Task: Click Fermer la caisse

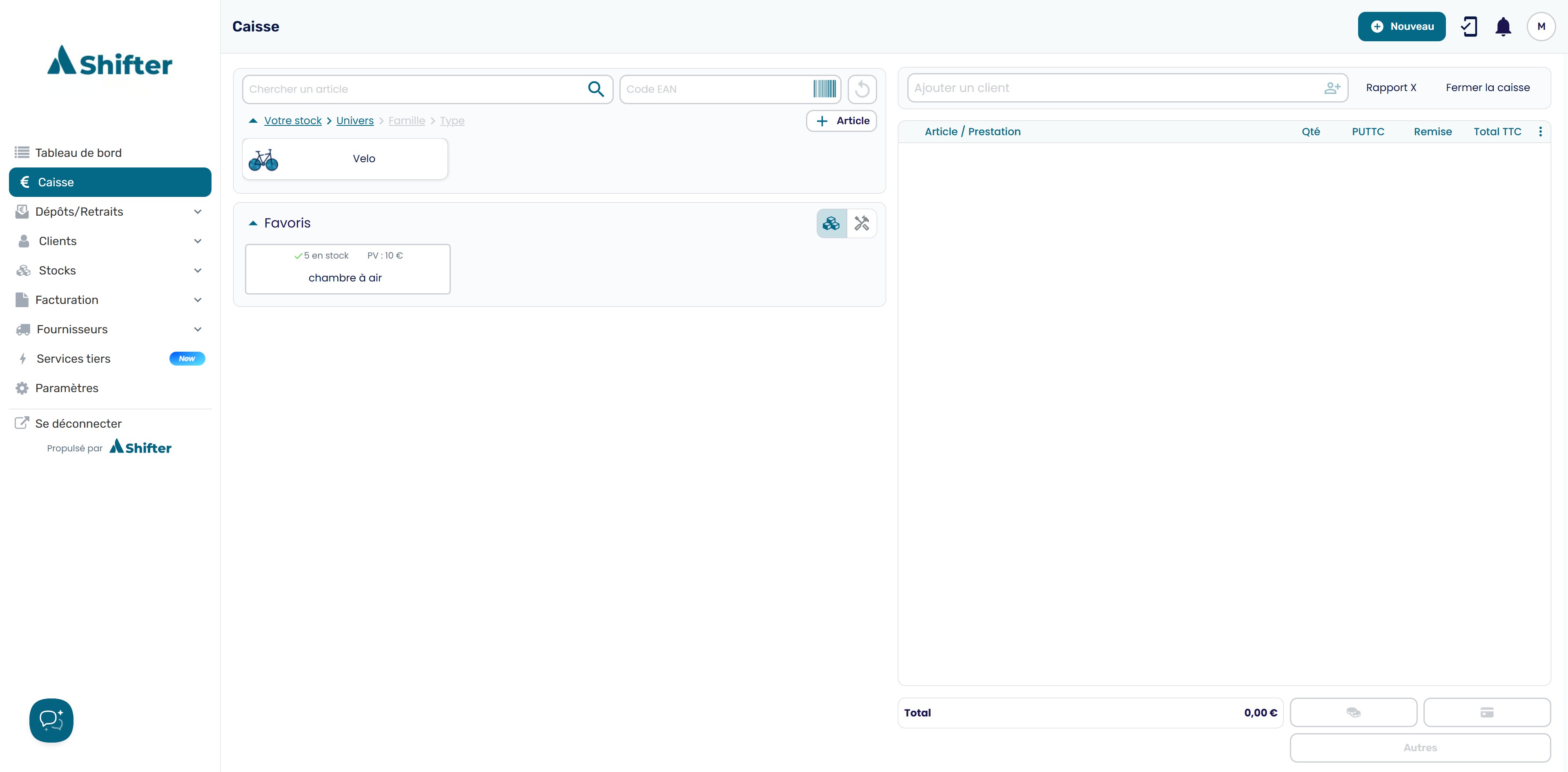Action: [x=1487, y=88]
